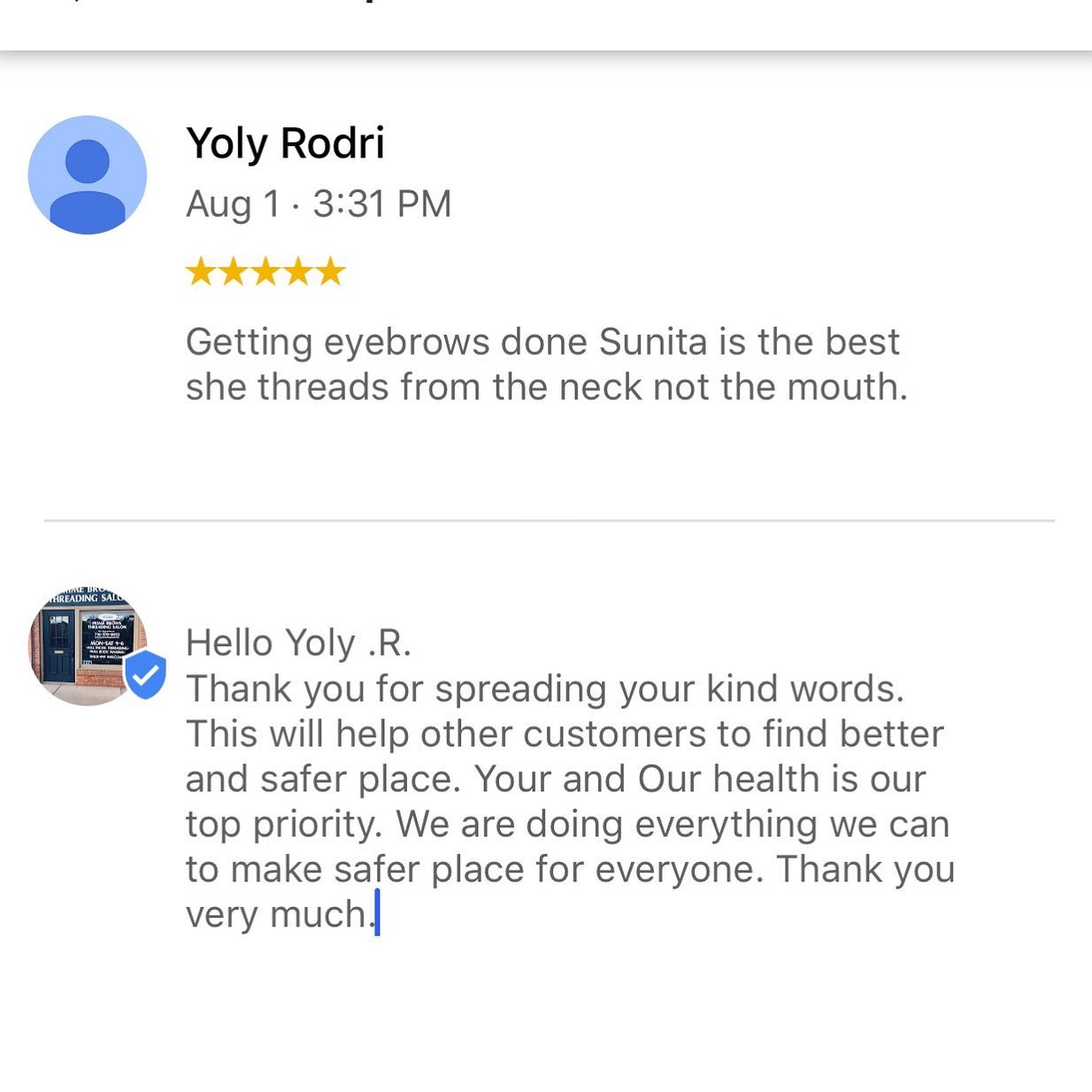Open the threading salon profile photo

coord(82,646)
